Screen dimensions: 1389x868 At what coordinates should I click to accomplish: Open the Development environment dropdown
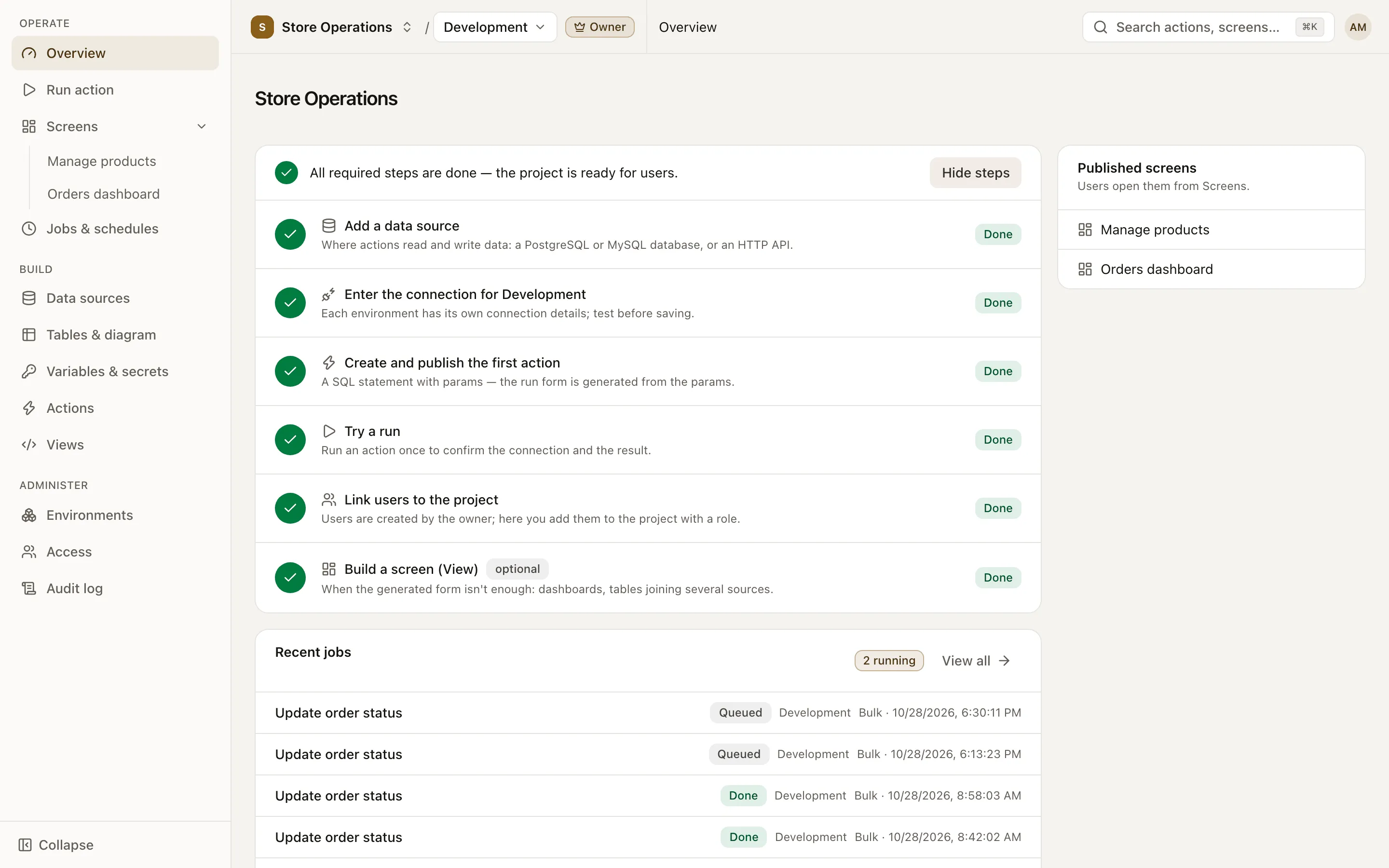coord(495,27)
